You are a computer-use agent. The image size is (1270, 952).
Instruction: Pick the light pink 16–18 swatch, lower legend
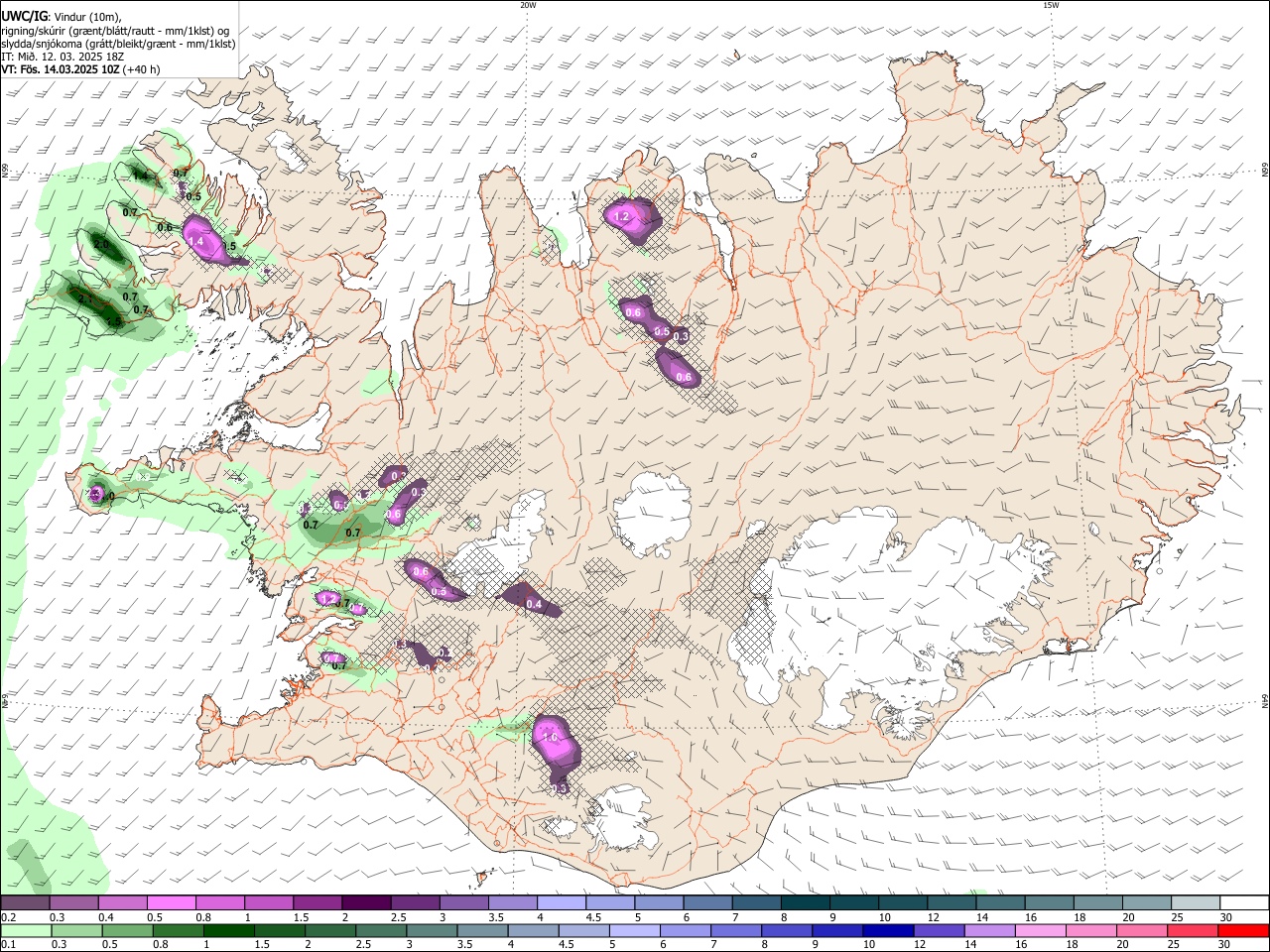click(1040, 931)
